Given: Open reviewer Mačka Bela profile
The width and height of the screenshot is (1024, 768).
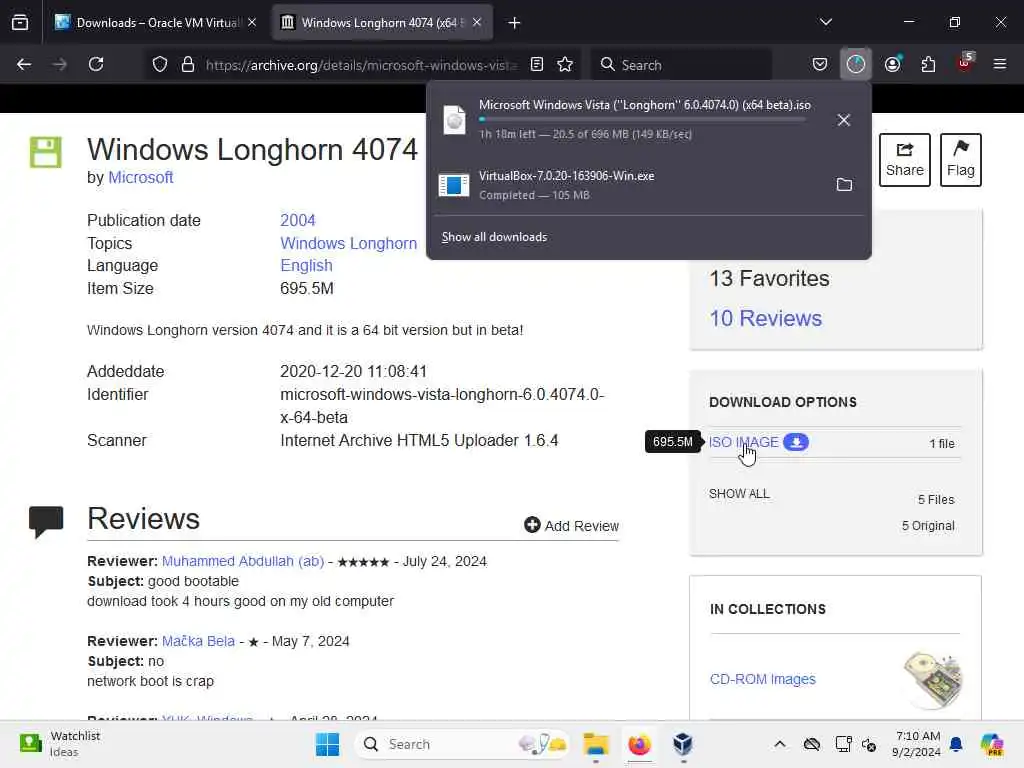Looking at the screenshot, I should coord(199,641).
